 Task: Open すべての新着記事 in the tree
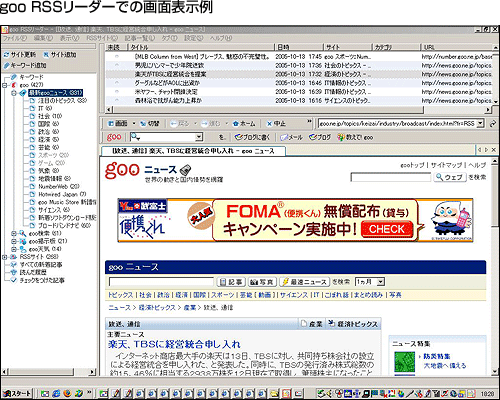(41, 265)
